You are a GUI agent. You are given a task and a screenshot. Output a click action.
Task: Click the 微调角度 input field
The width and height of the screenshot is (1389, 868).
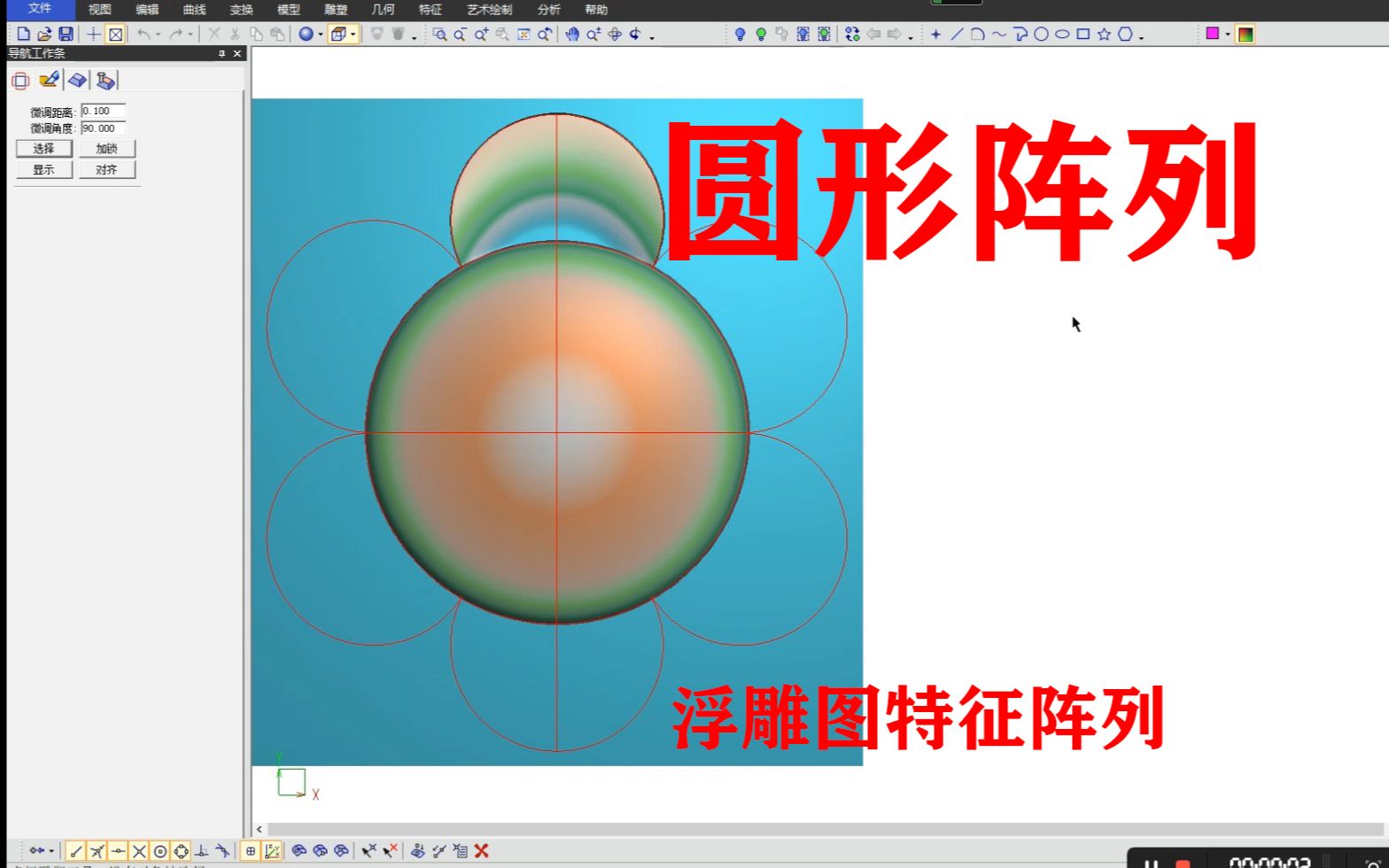[103, 128]
